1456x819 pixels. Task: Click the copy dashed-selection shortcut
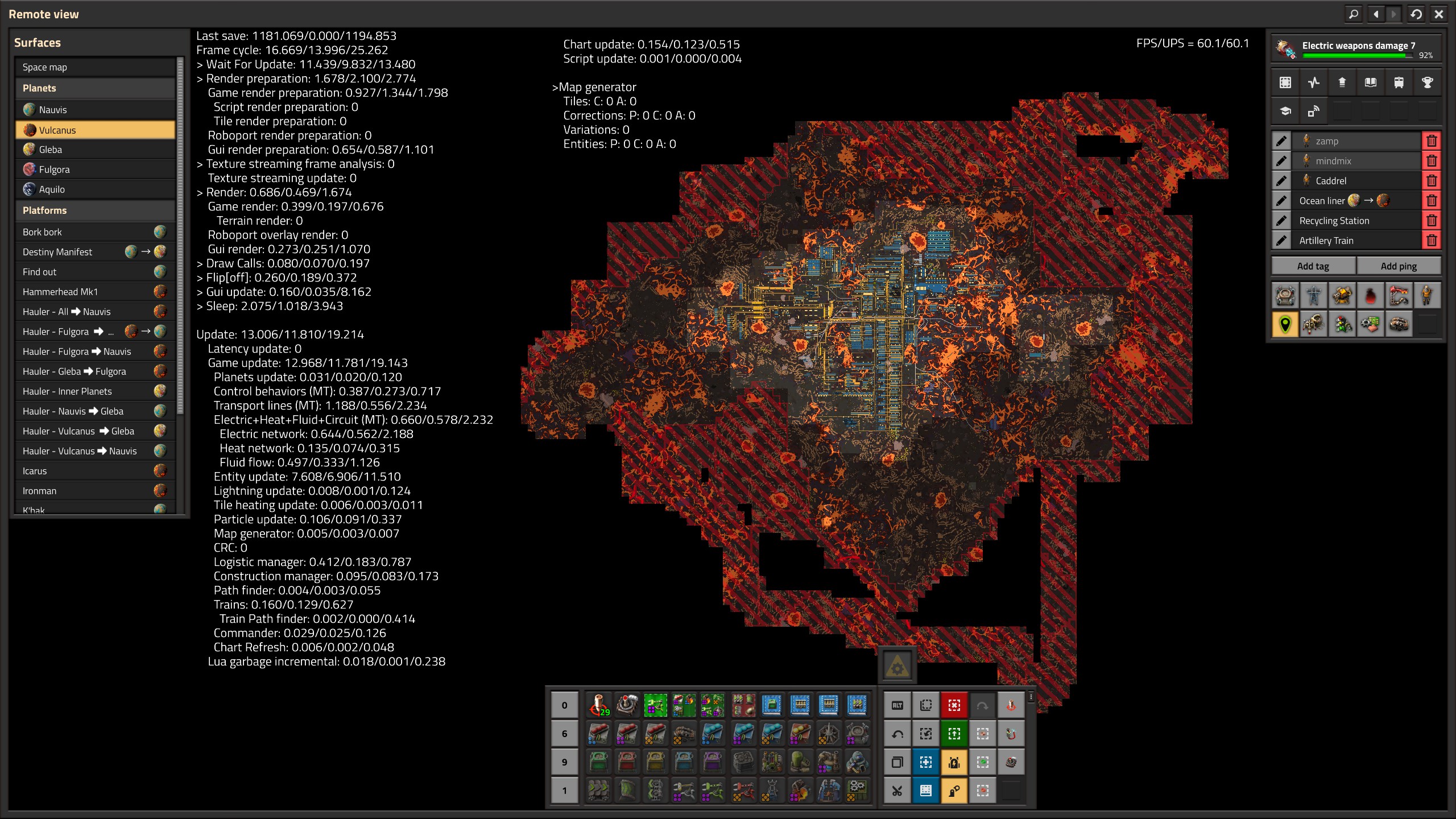click(x=925, y=705)
